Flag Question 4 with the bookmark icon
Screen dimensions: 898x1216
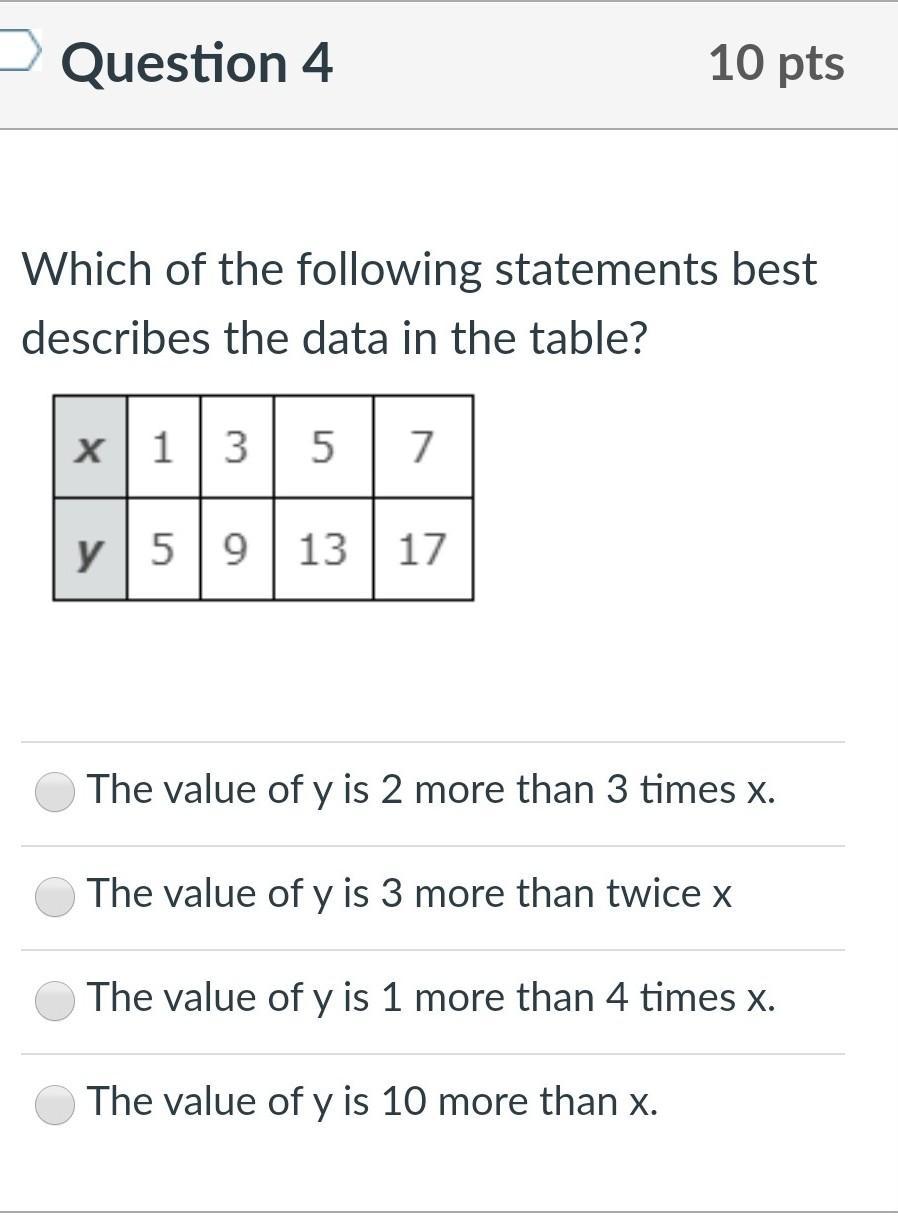(20, 51)
